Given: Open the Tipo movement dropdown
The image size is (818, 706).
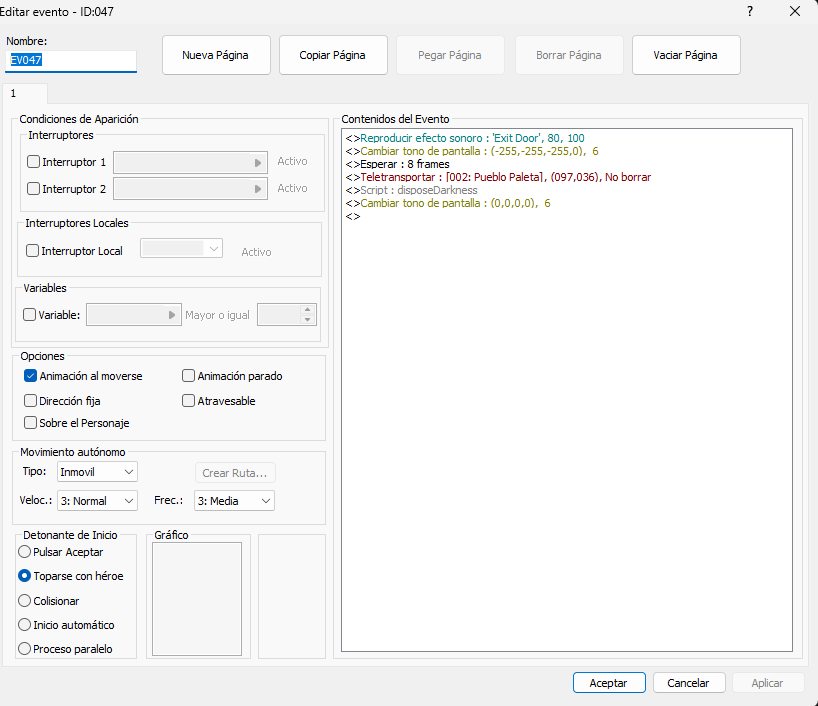Looking at the screenshot, I should (97, 471).
